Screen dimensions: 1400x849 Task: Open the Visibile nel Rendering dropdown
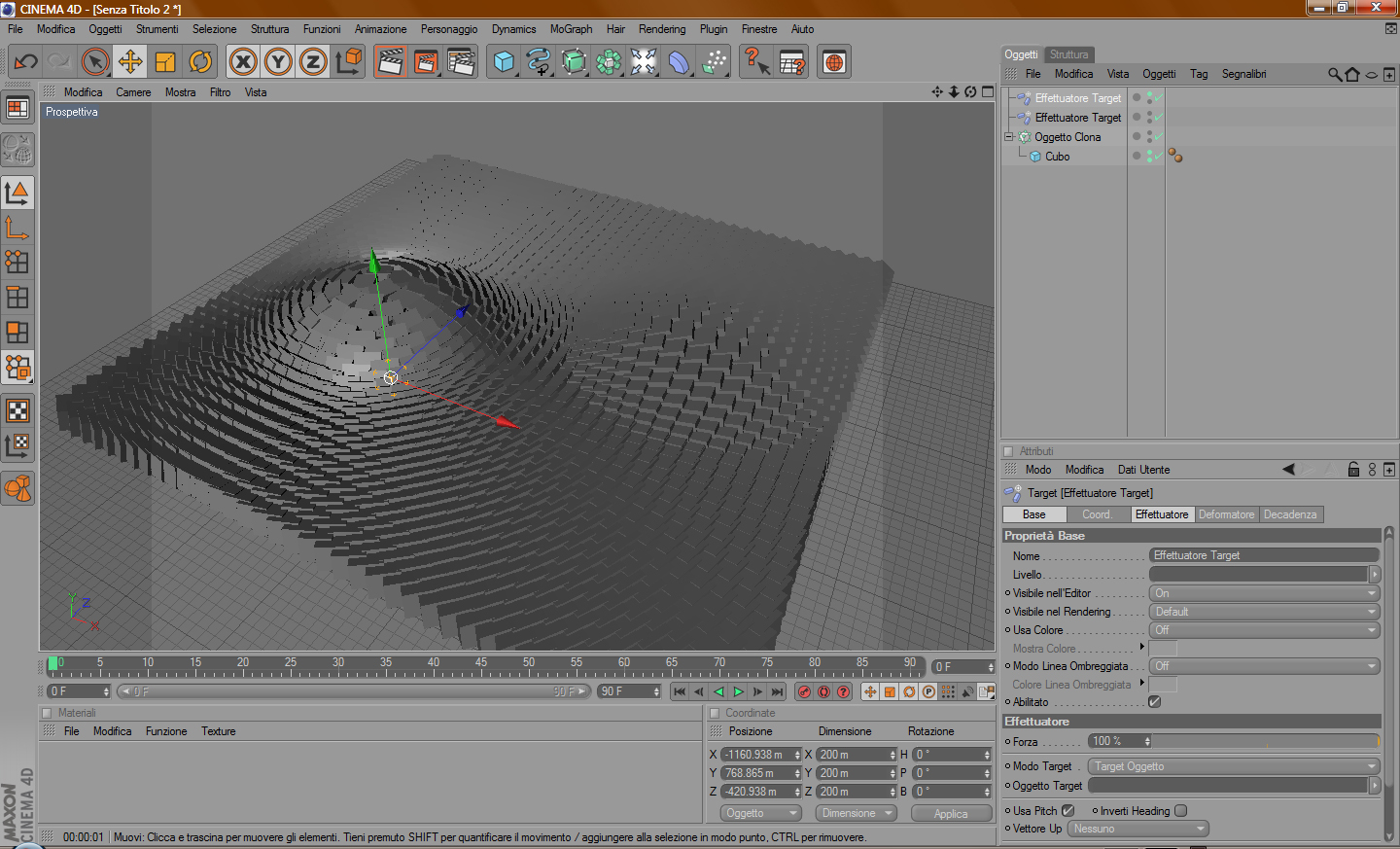[1264, 612]
